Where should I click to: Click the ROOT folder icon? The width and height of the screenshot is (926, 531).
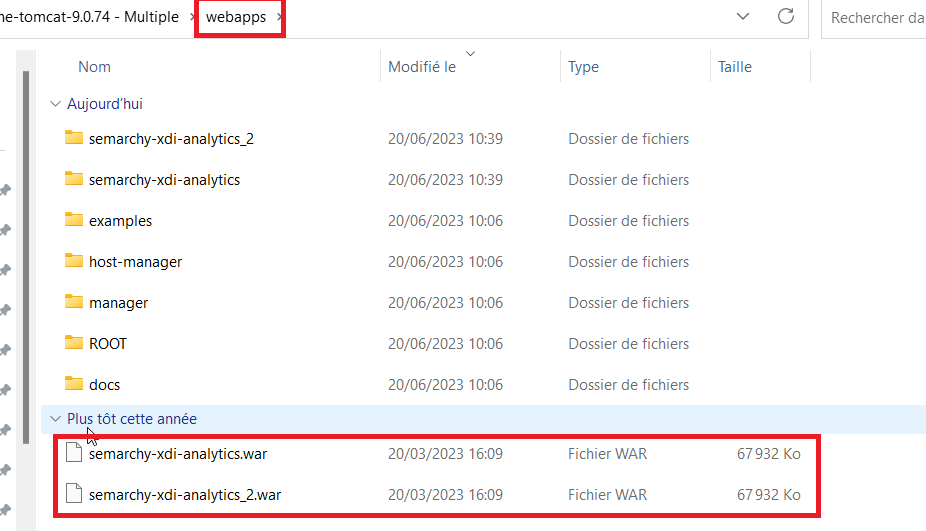[74, 343]
